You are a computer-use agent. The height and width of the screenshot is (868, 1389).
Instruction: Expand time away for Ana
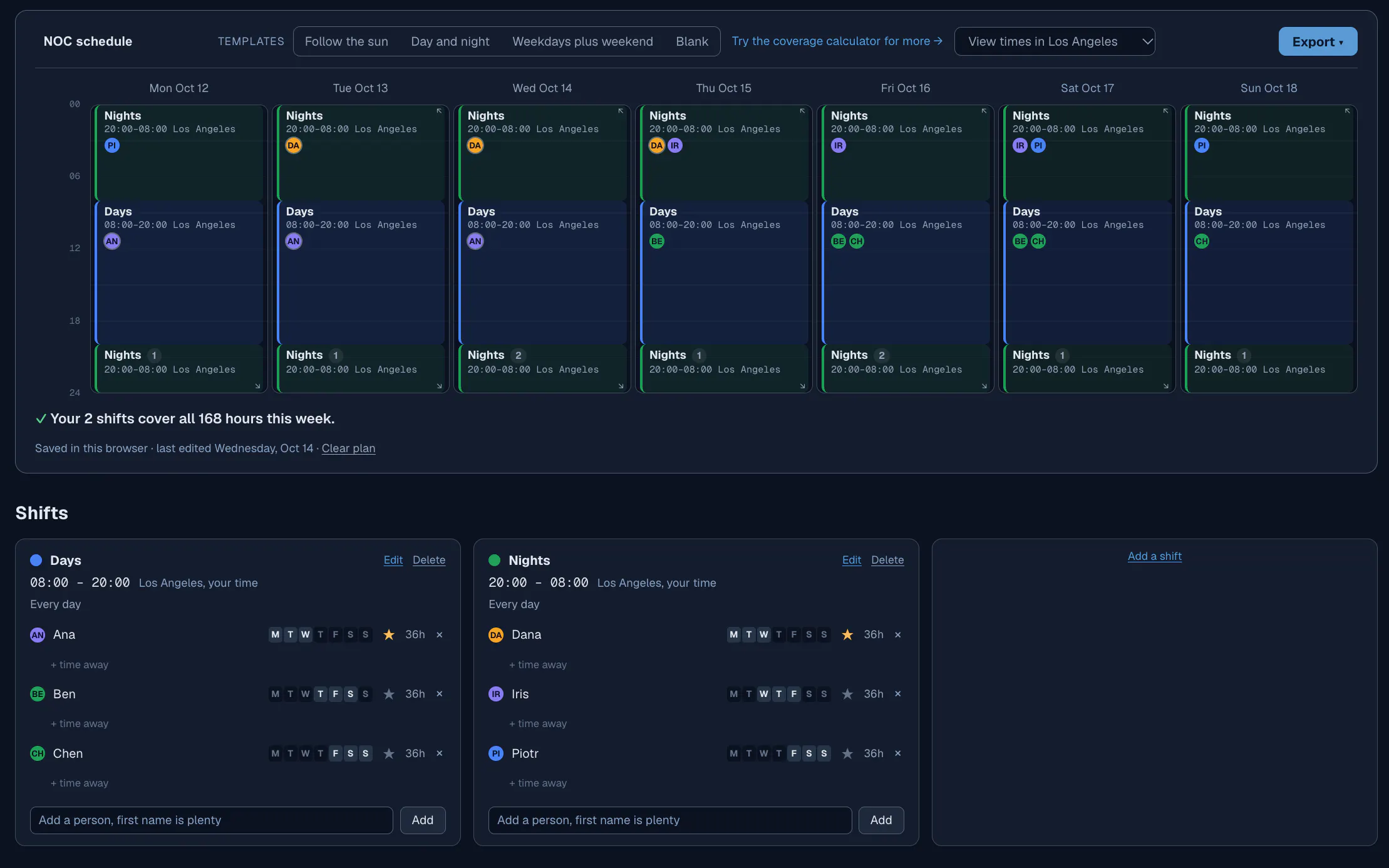click(x=80, y=664)
